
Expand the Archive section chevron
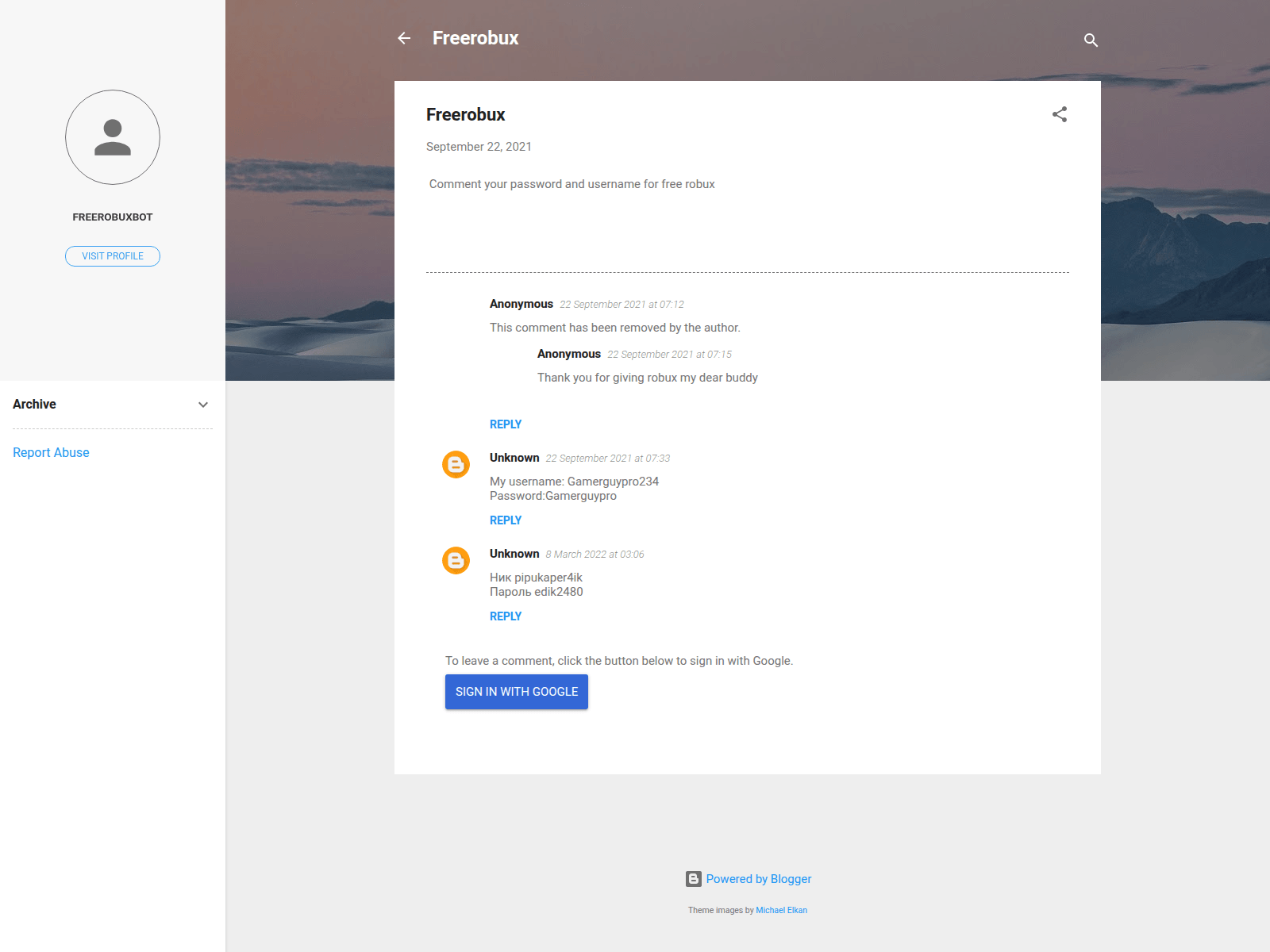[203, 405]
